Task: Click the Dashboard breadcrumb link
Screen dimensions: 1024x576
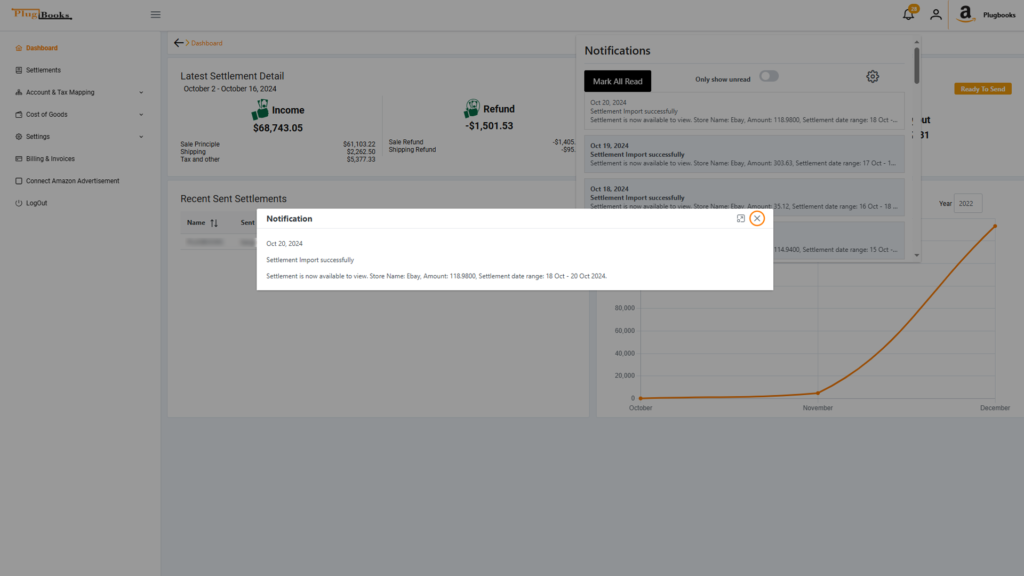Action: tap(206, 44)
